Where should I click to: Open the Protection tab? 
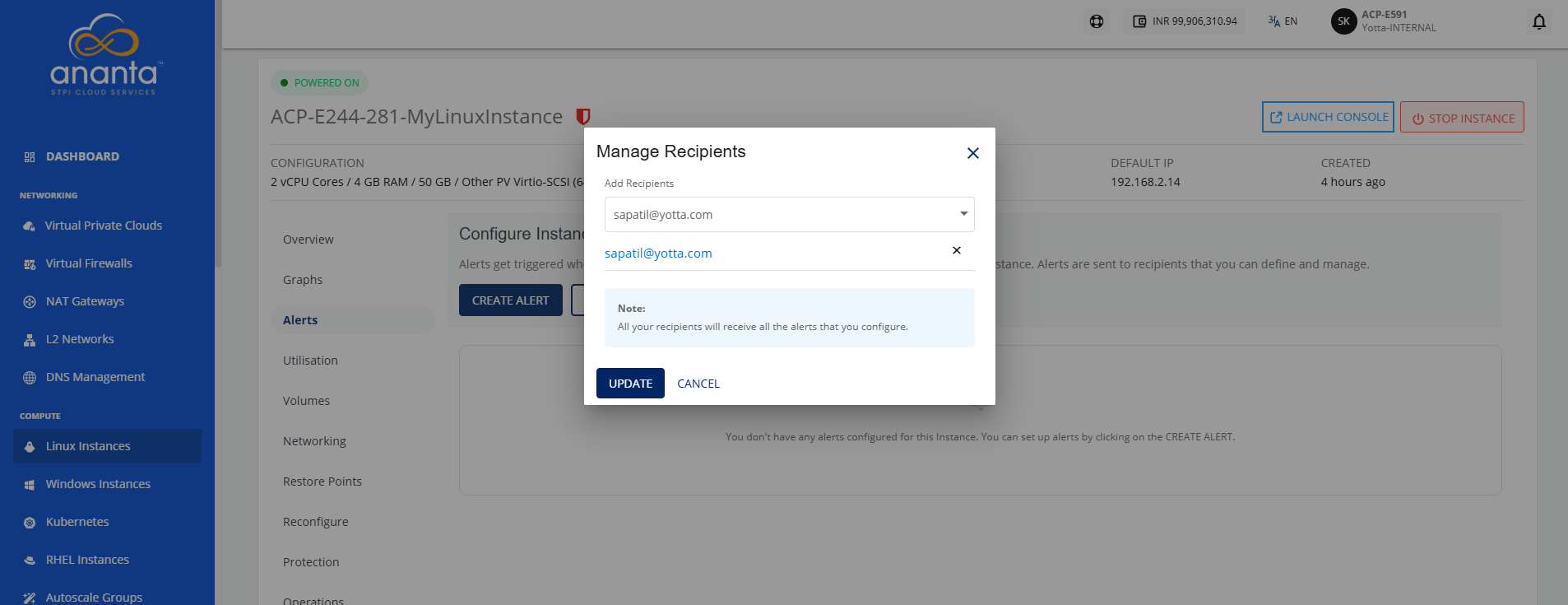(311, 562)
